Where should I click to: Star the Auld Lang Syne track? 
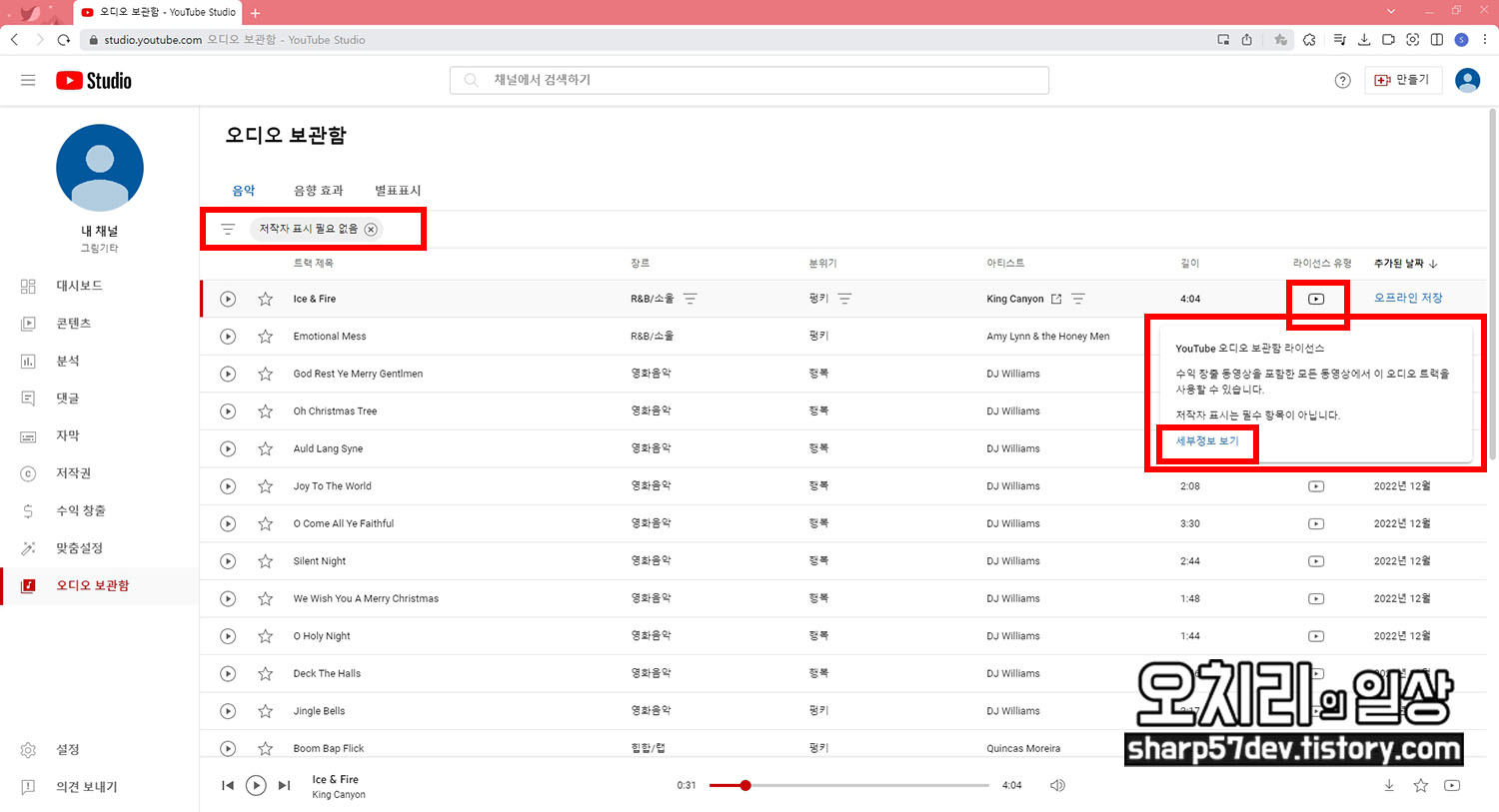point(265,448)
